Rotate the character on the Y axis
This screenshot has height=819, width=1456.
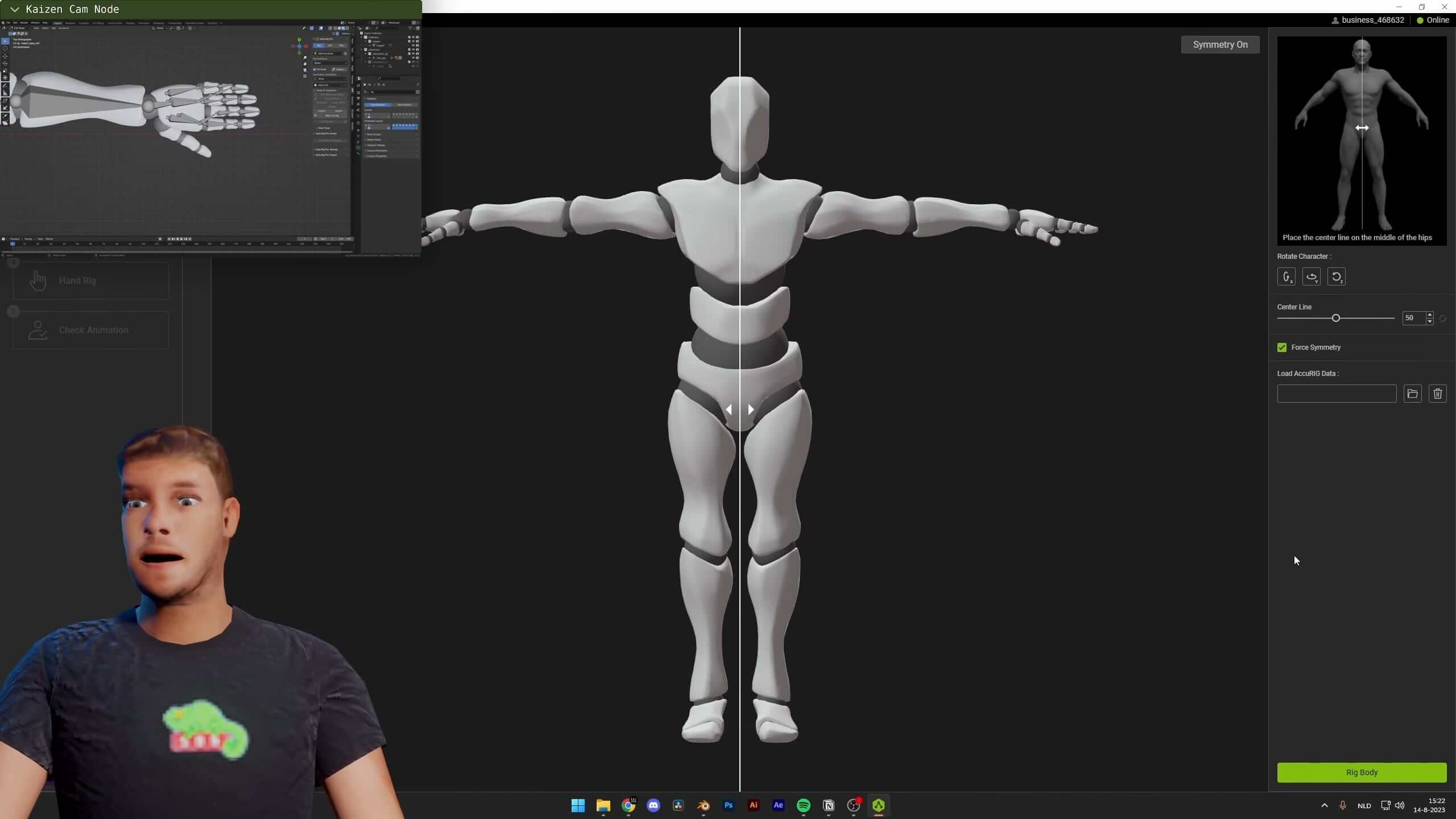(1312, 277)
